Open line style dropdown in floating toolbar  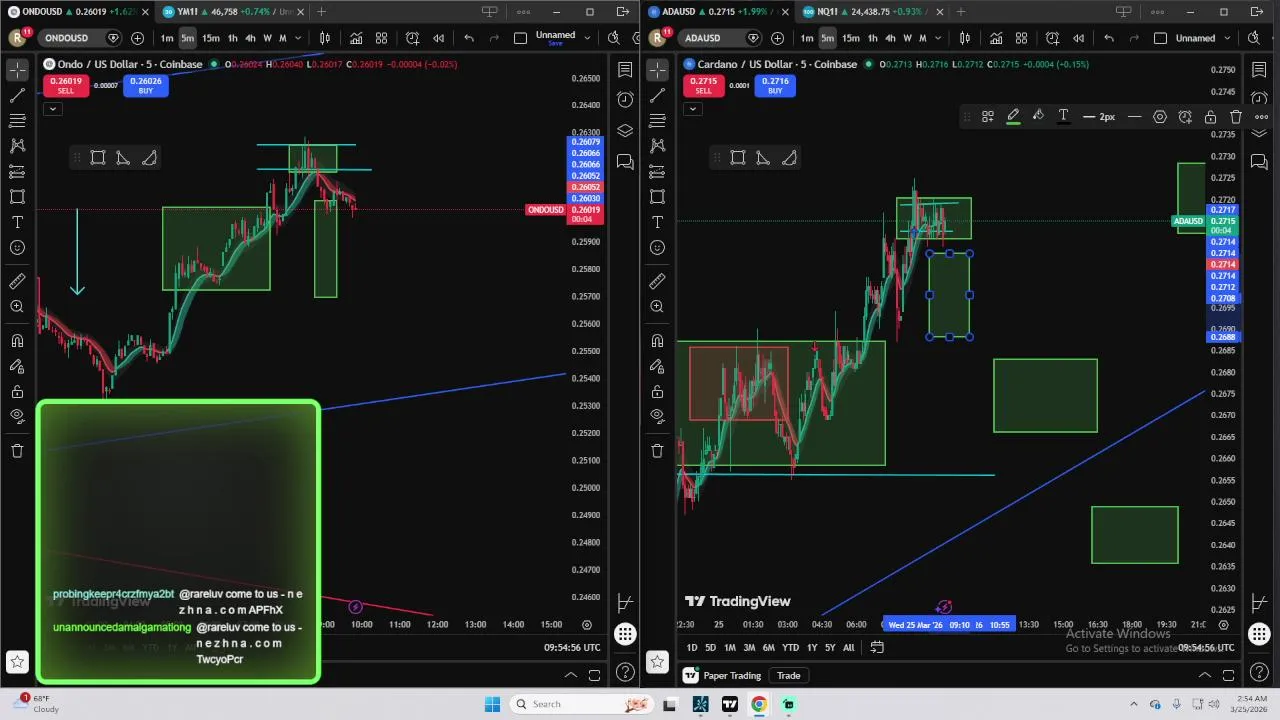click(x=1134, y=117)
